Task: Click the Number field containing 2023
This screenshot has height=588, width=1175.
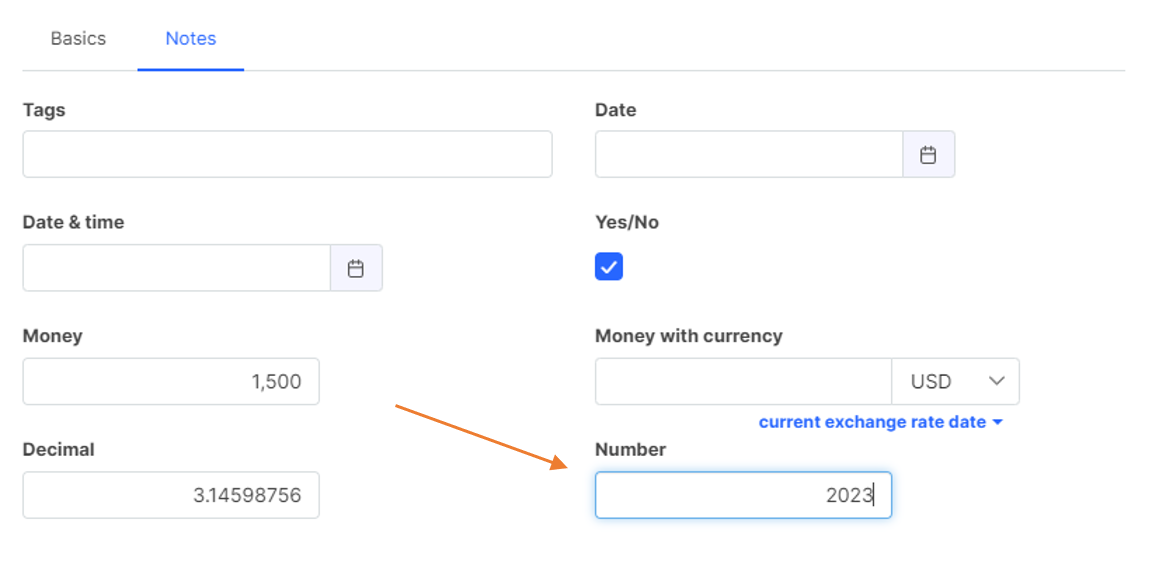Action: 743,495
